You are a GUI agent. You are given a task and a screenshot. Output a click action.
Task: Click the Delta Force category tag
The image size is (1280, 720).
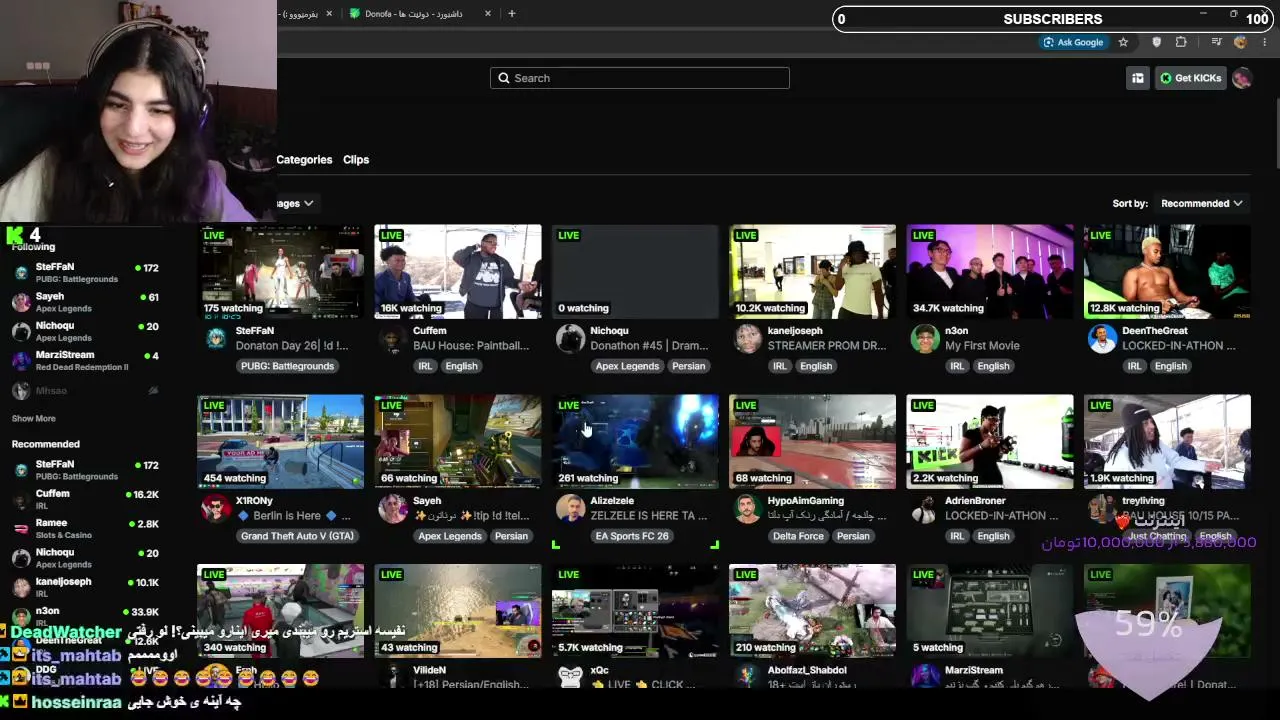pos(798,536)
